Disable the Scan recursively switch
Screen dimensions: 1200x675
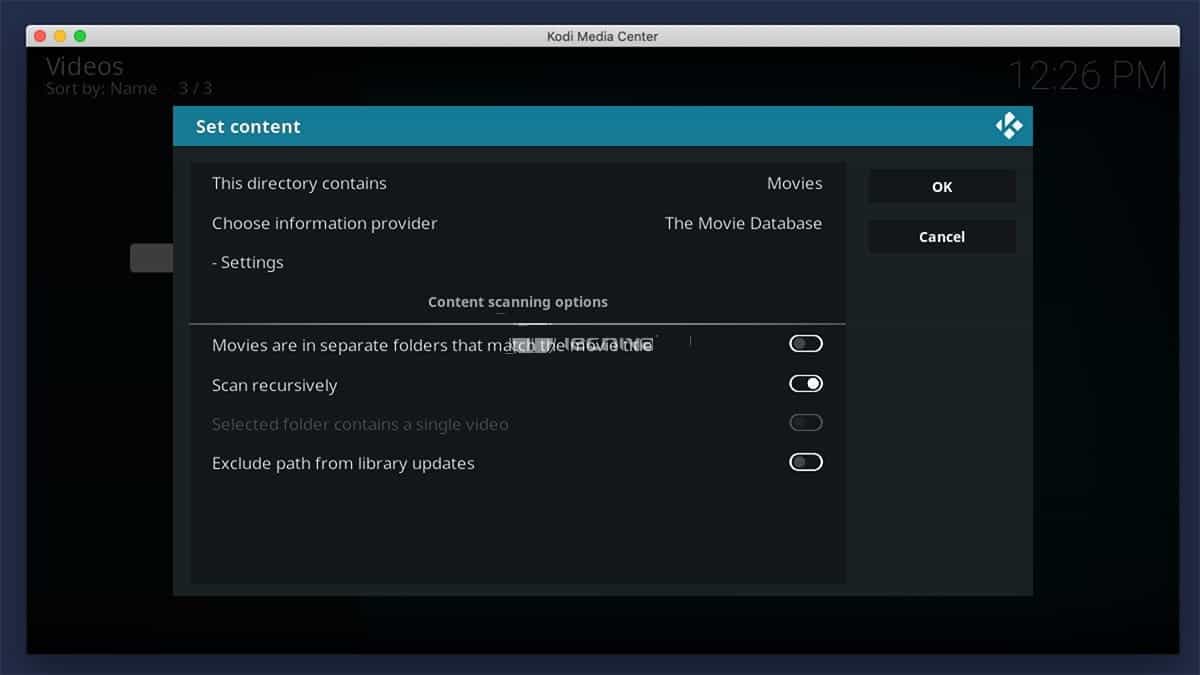(805, 384)
